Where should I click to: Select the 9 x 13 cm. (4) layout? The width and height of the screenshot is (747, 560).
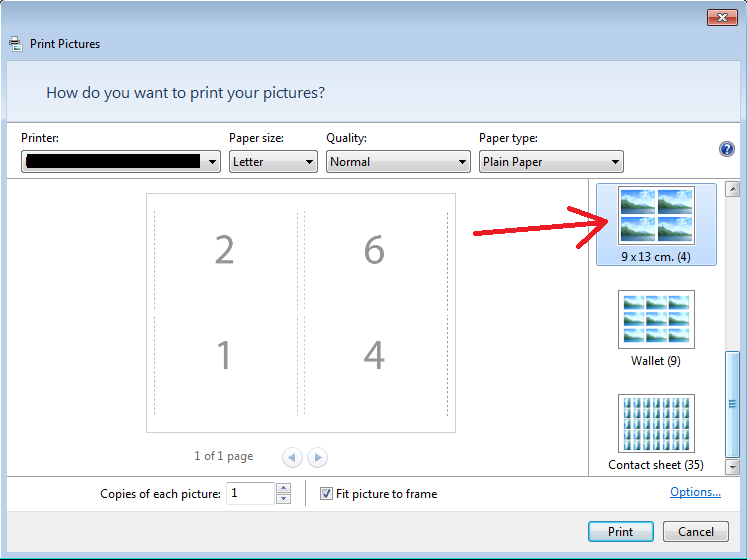point(656,224)
